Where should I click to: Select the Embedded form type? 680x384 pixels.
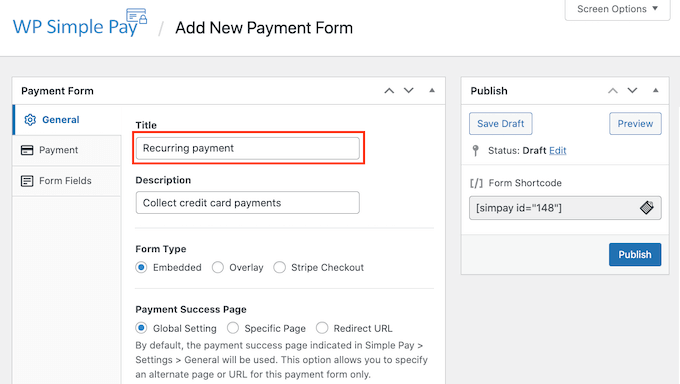(x=141, y=267)
